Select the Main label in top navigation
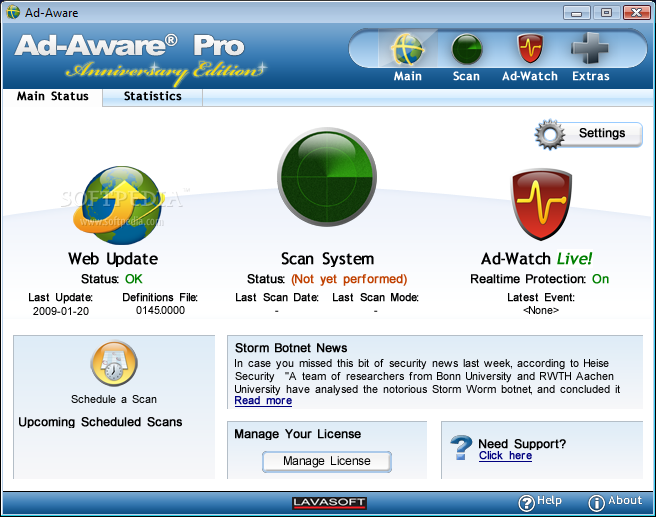 pos(407,76)
